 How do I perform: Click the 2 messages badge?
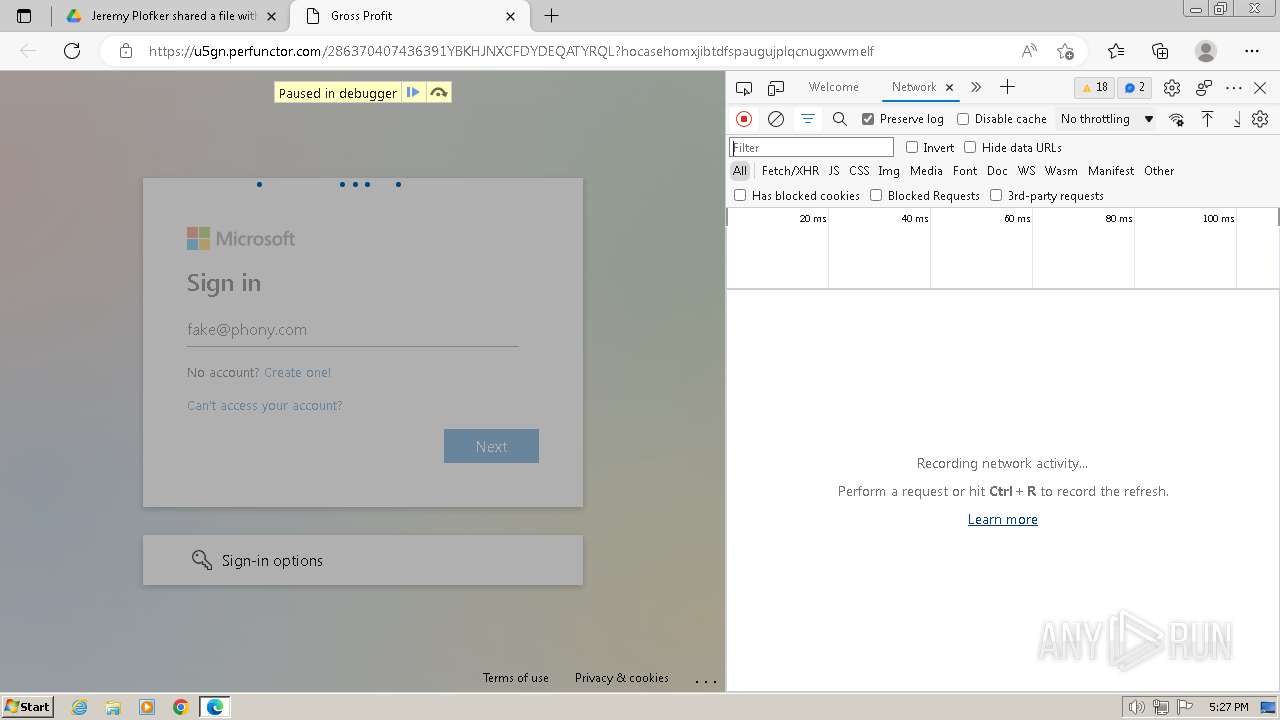pyautogui.click(x=1135, y=87)
